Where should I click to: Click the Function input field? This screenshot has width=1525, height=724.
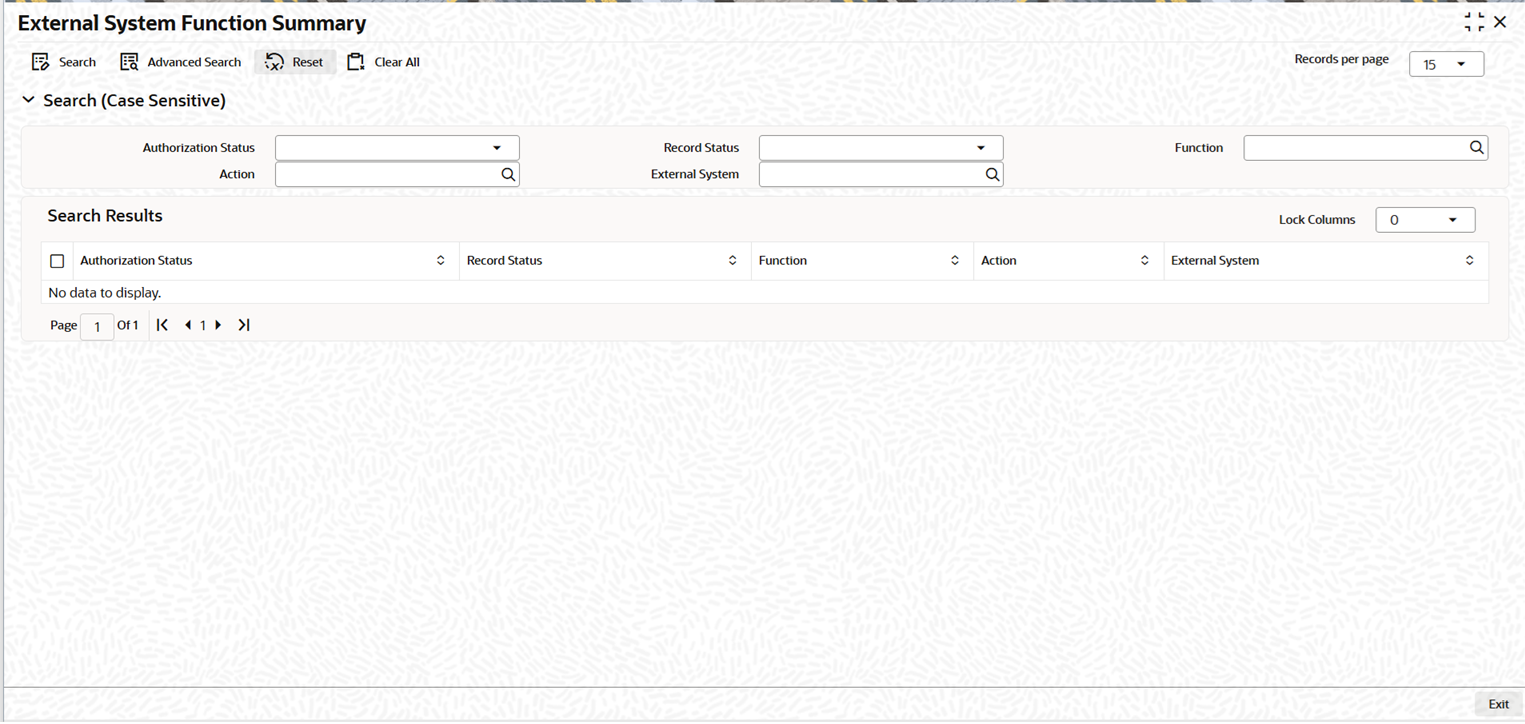[x=1355, y=148]
